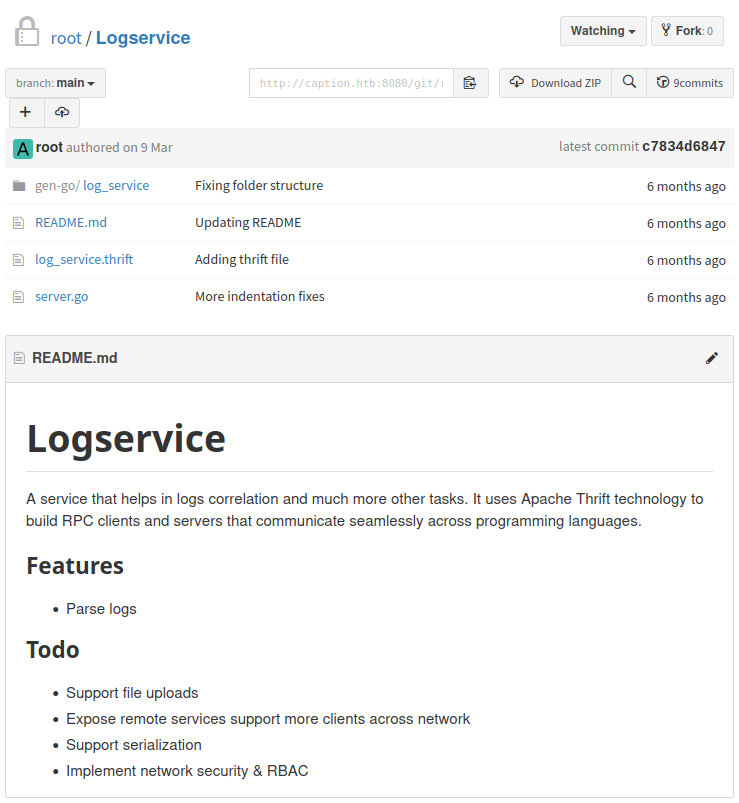Viewport: 739px width, 803px height.
Task: Click the pencil edit README icon
Action: [x=712, y=358]
